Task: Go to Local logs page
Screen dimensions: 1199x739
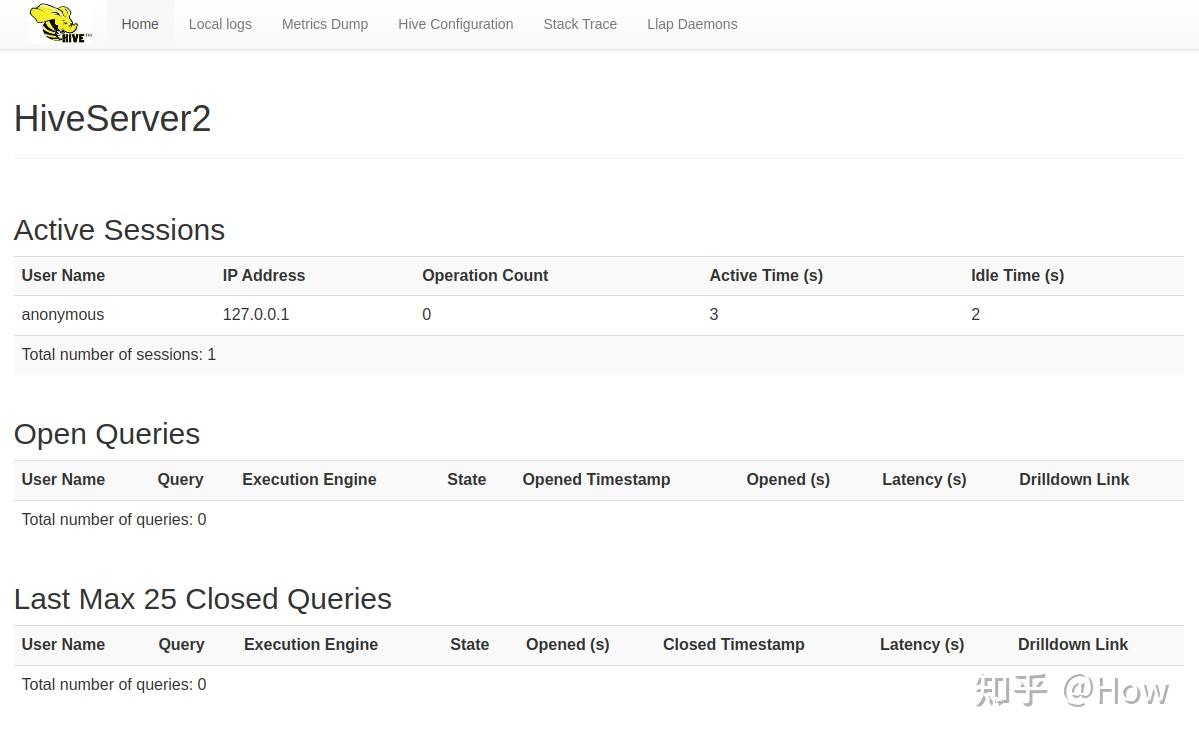Action: point(220,24)
